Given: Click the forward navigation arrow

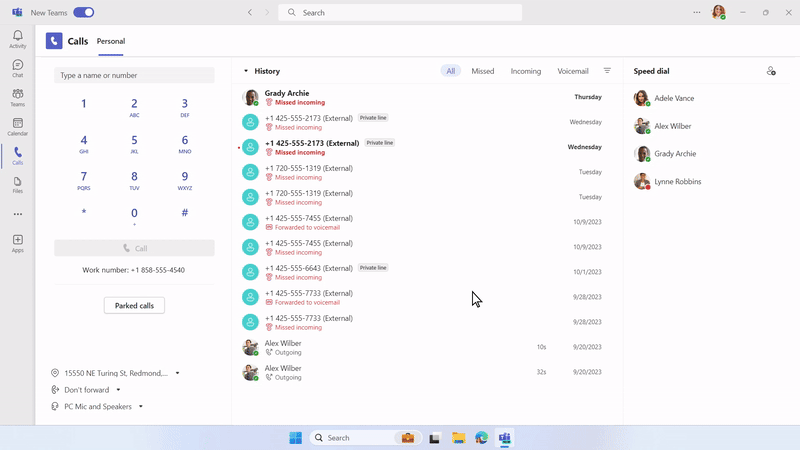Looking at the screenshot, I should tap(267, 12).
